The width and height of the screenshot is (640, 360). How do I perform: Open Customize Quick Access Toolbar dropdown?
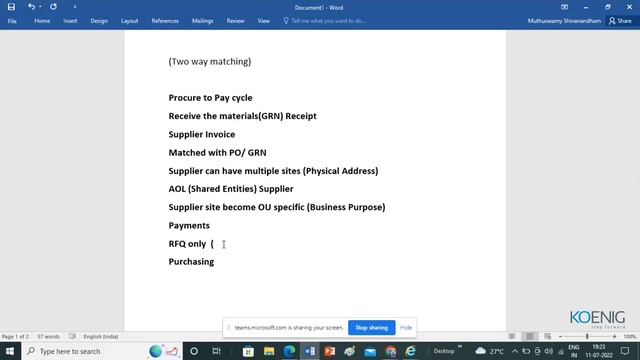[75, 7]
